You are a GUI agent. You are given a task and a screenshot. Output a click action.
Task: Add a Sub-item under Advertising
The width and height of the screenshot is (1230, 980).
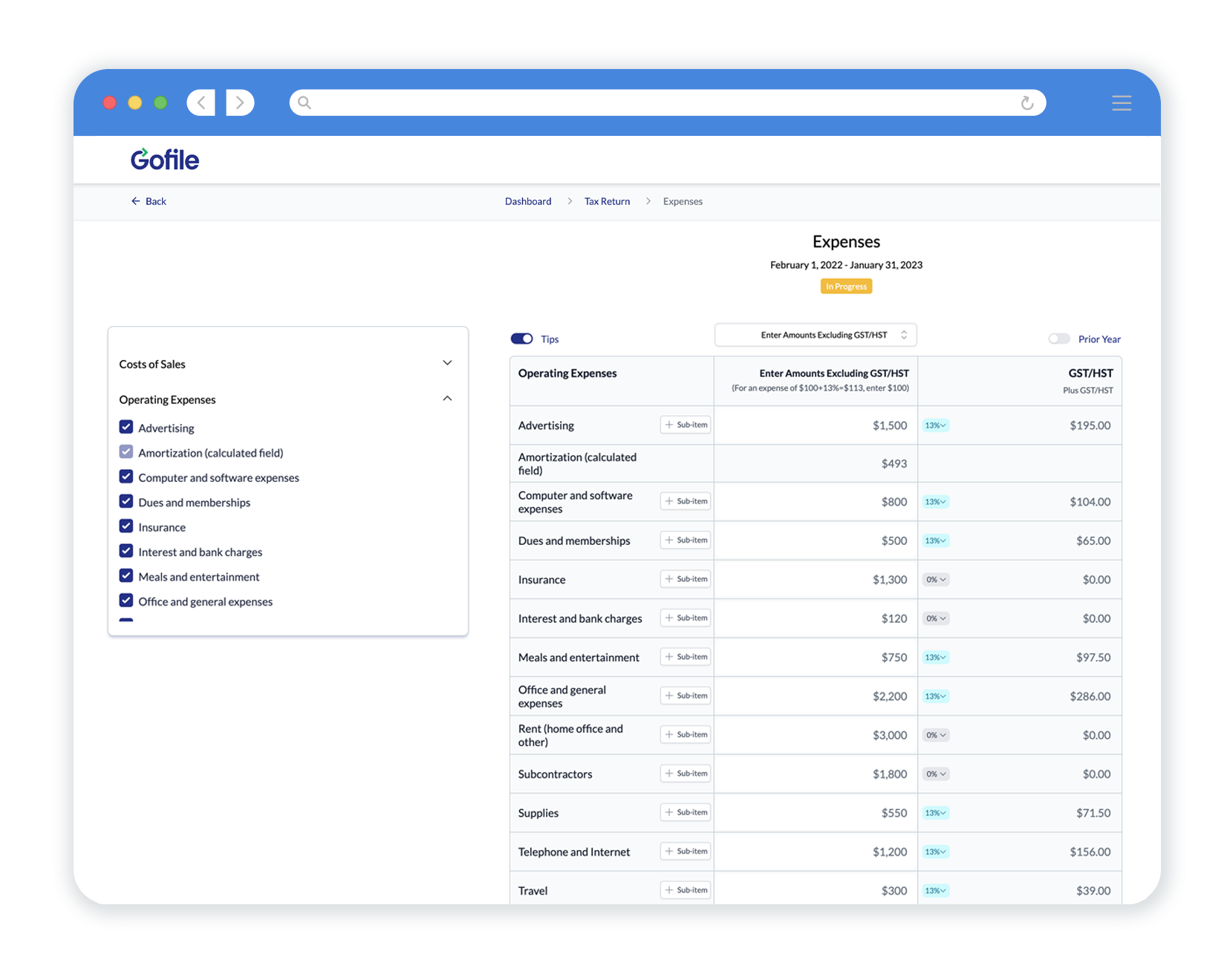[x=684, y=425]
